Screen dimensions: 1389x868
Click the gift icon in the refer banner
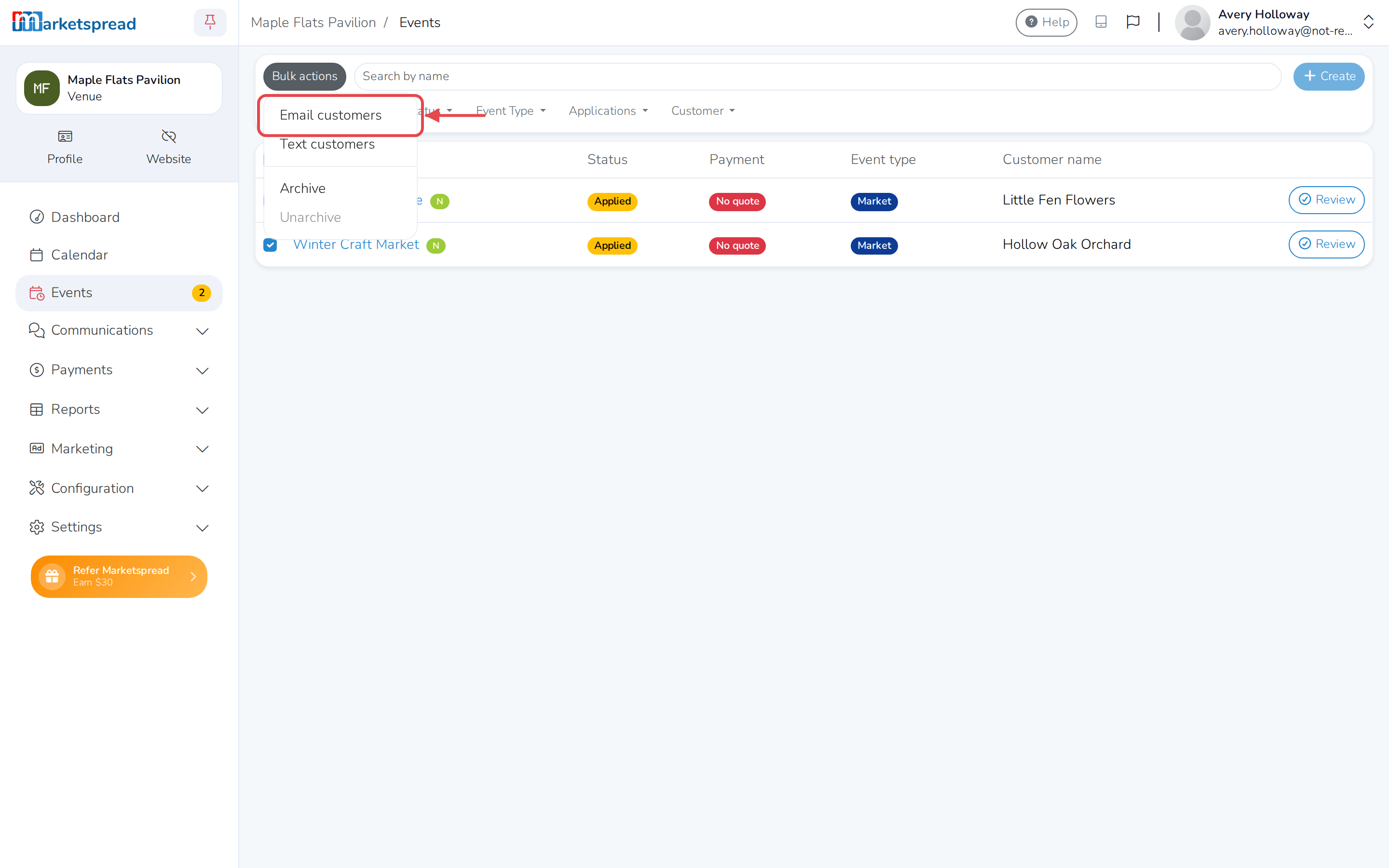(52, 576)
